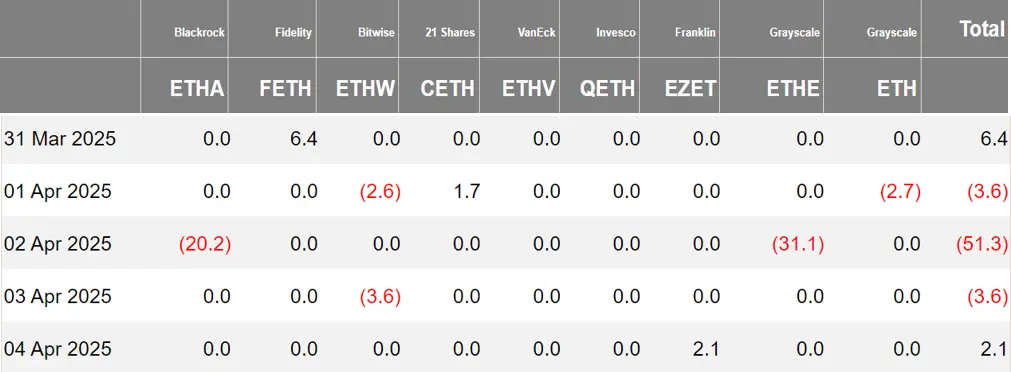Click the (2.7) Grayscale ETH value
Viewport: 1011px width, 372px height.
(898, 191)
